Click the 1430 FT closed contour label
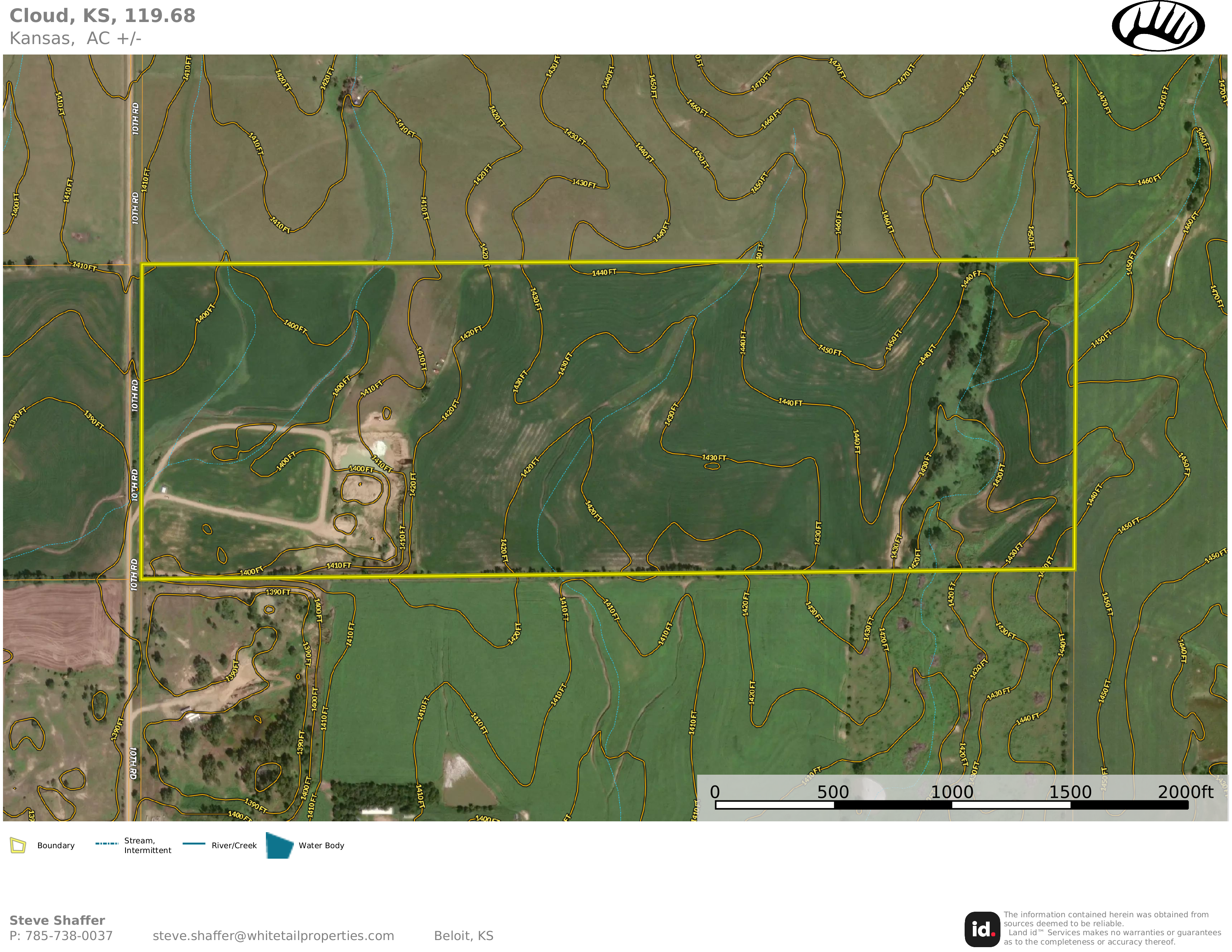Image resolution: width=1232 pixels, height=952 pixels. (714, 458)
